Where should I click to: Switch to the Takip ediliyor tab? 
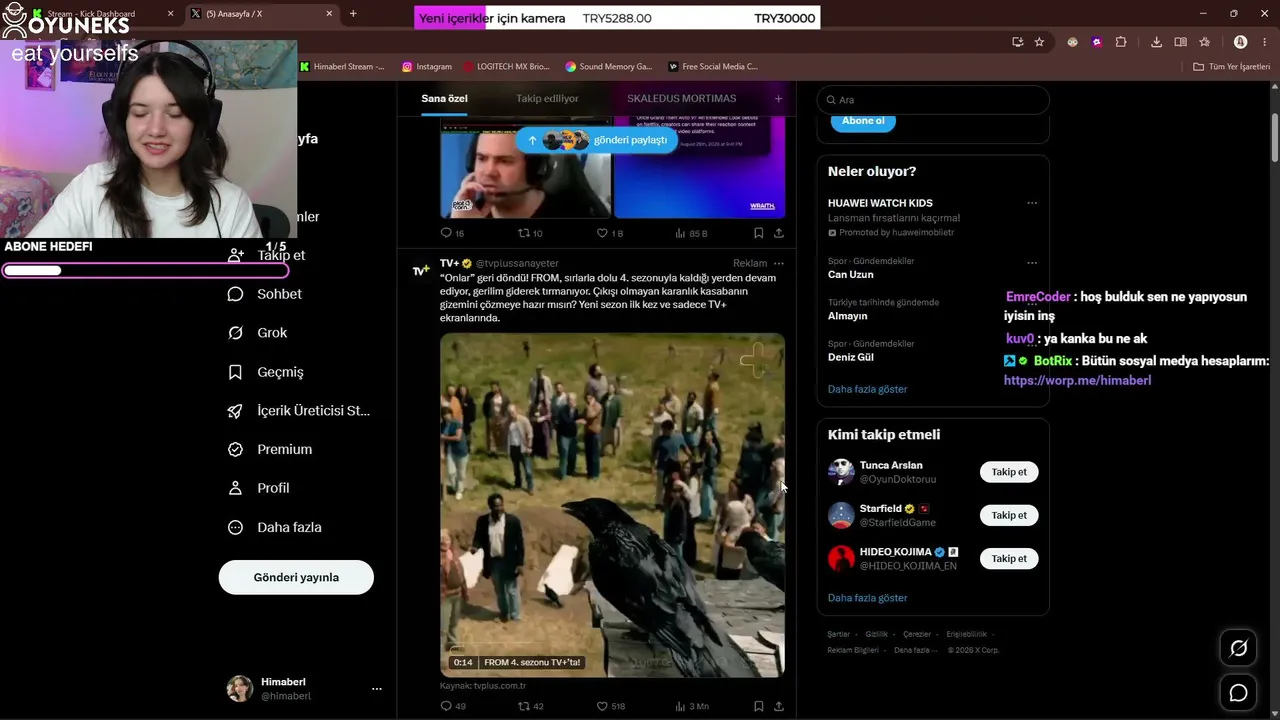click(x=547, y=99)
